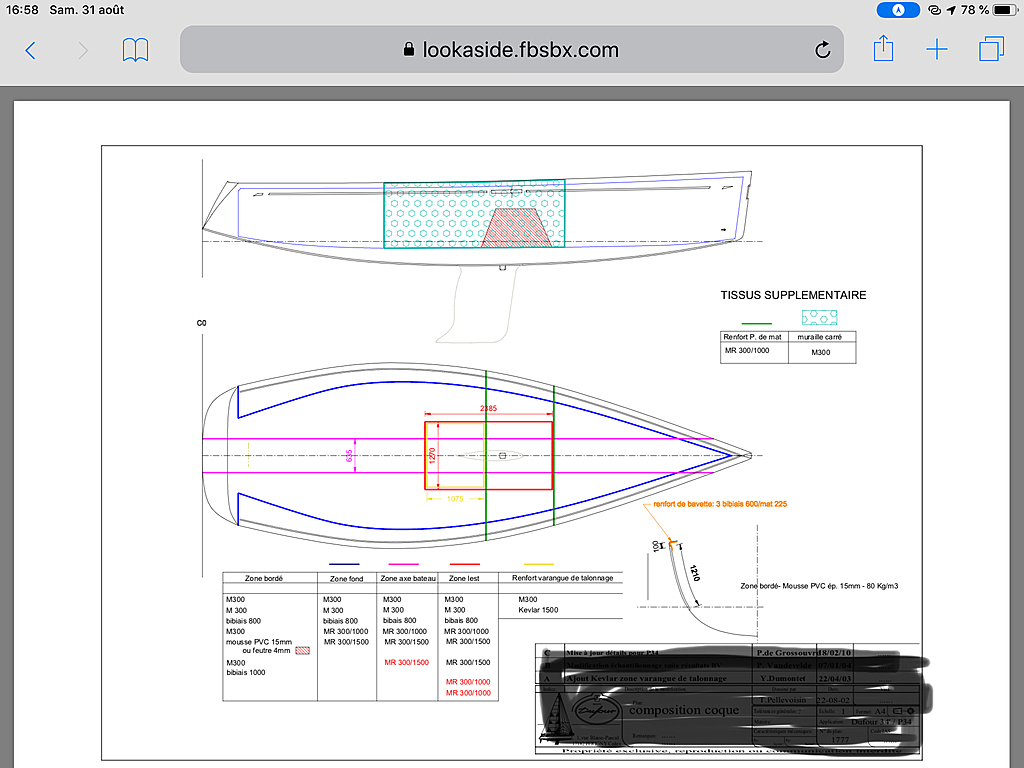Click the 1210 dimension in the section detail
Image resolution: width=1024 pixels, height=768 pixels.
tap(694, 573)
